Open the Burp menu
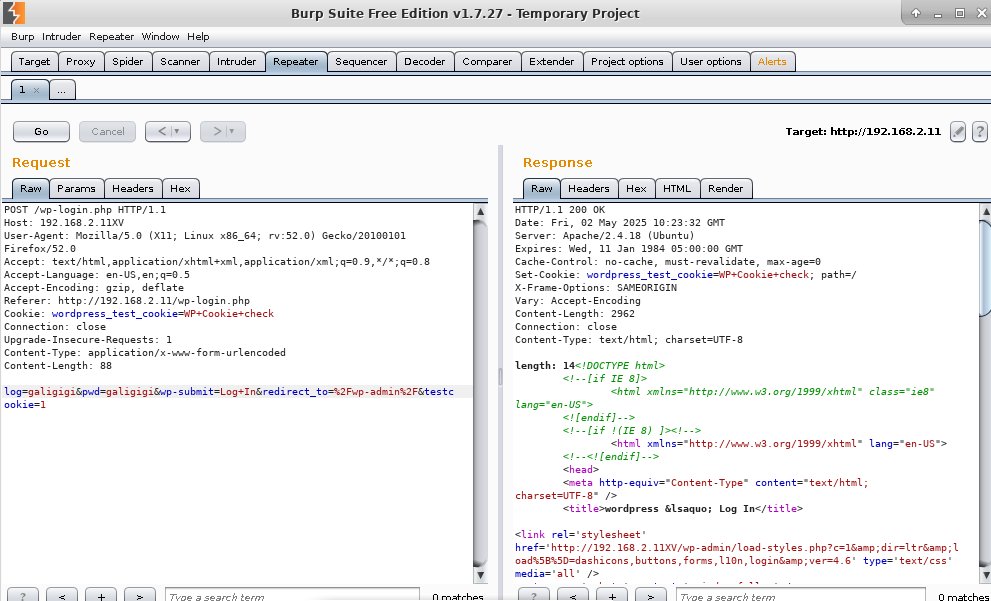The image size is (991, 601). coord(23,37)
